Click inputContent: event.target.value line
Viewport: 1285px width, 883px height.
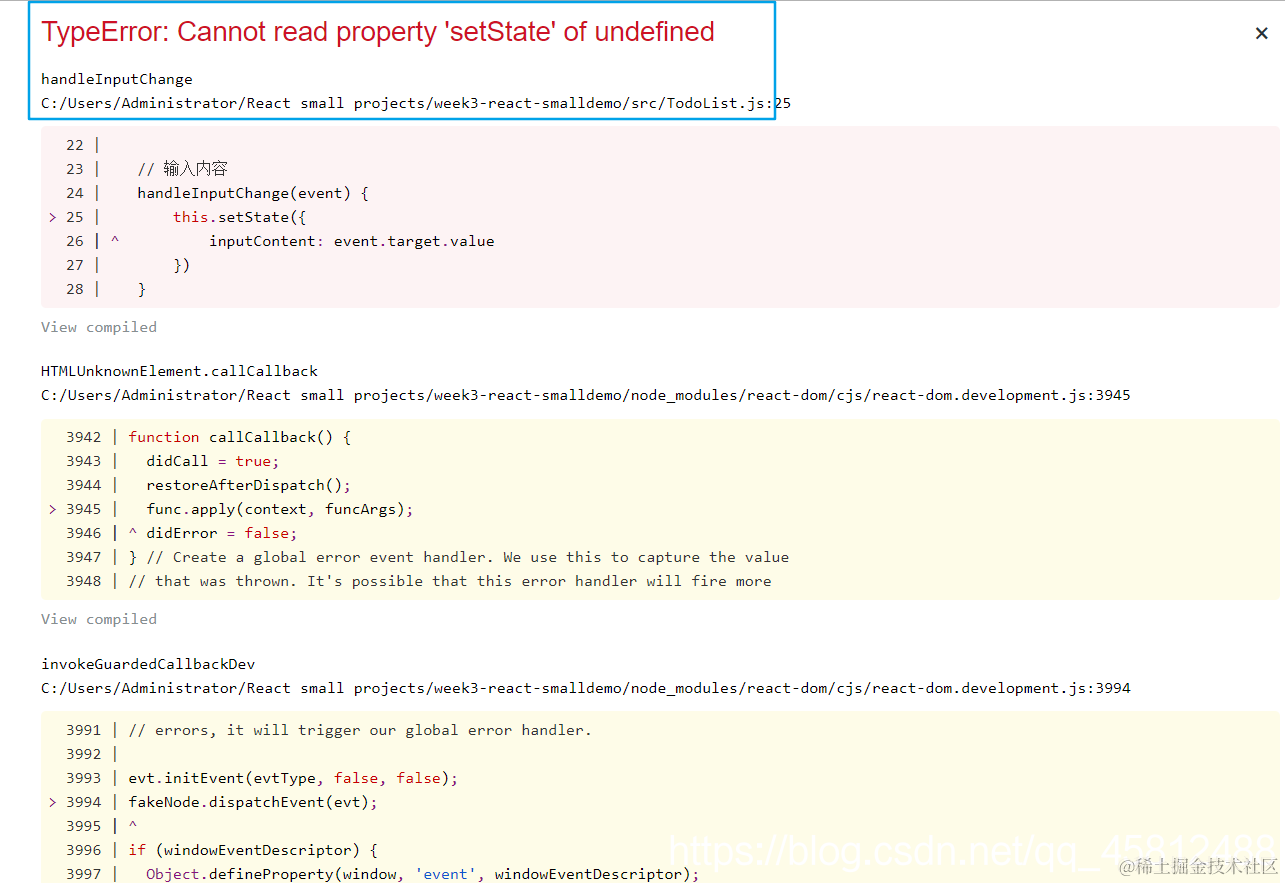352,241
